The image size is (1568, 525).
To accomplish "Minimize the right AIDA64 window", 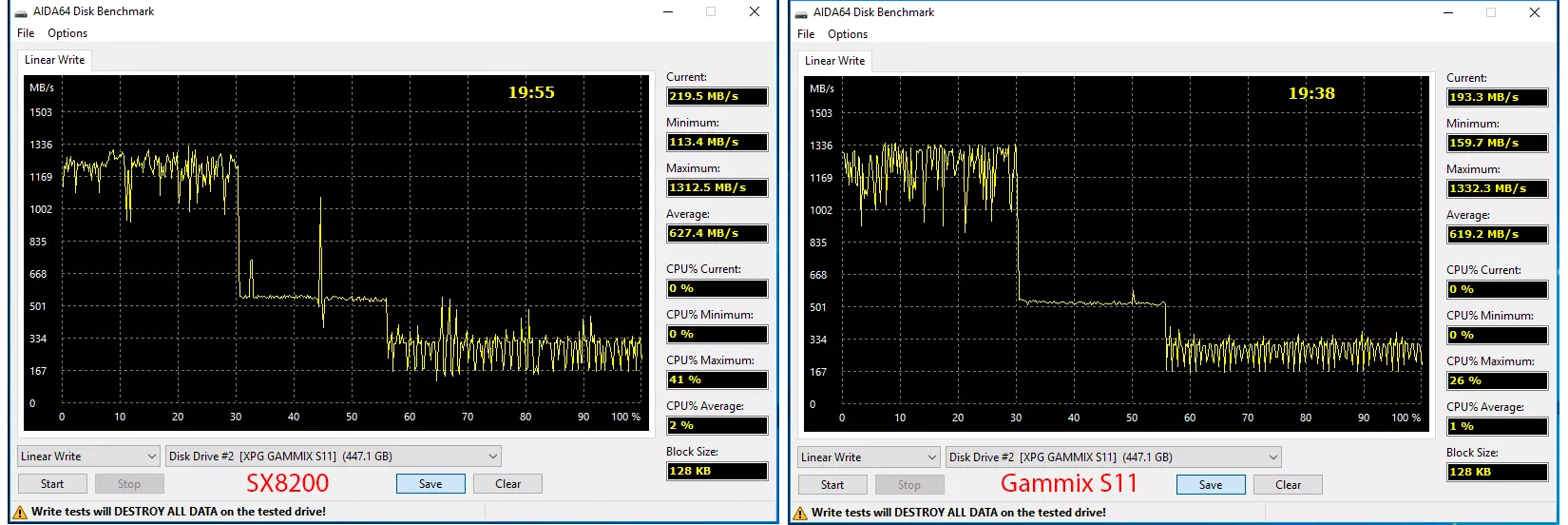I will (x=1448, y=13).
